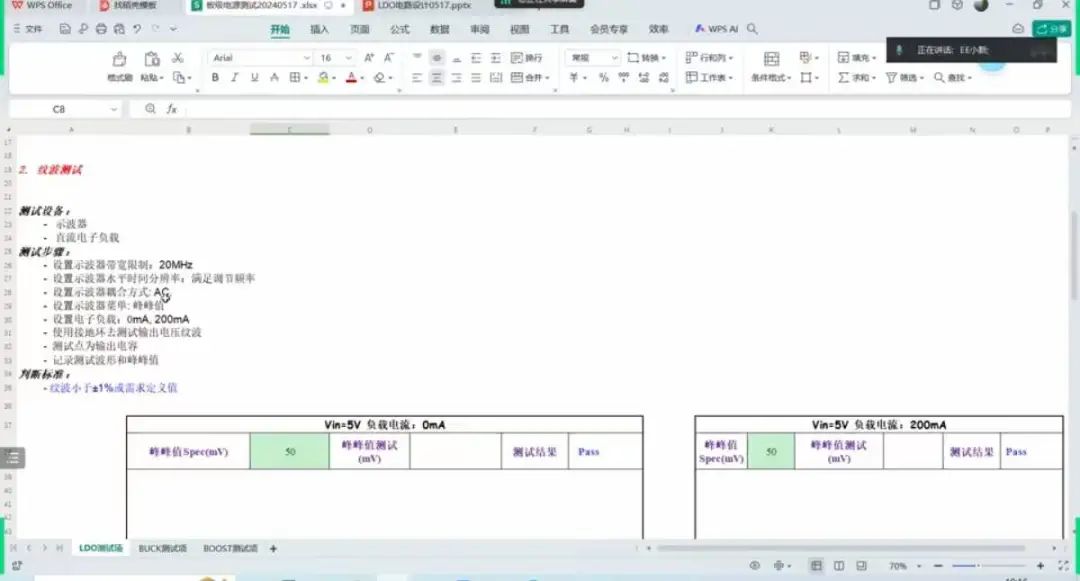The width and height of the screenshot is (1080, 581).
Task: Click the undo arrow icon
Action: click(137, 30)
